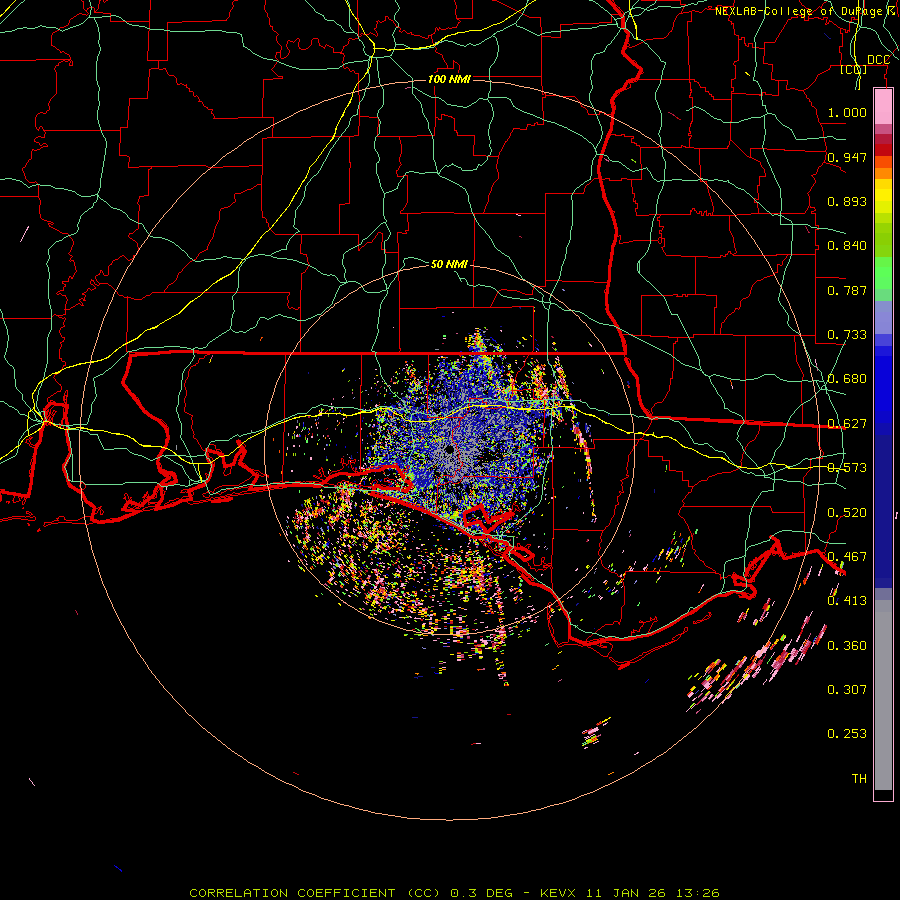Click the 0.627 scale value
The width and height of the screenshot is (900, 900).
click(x=847, y=424)
